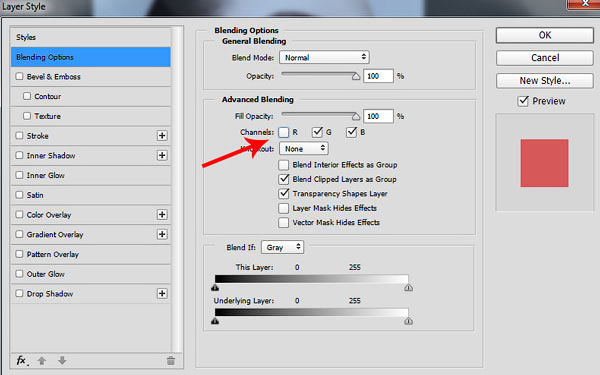600x375 pixels.
Task: Enable Blend Interior Effects as Group
Action: [284, 165]
